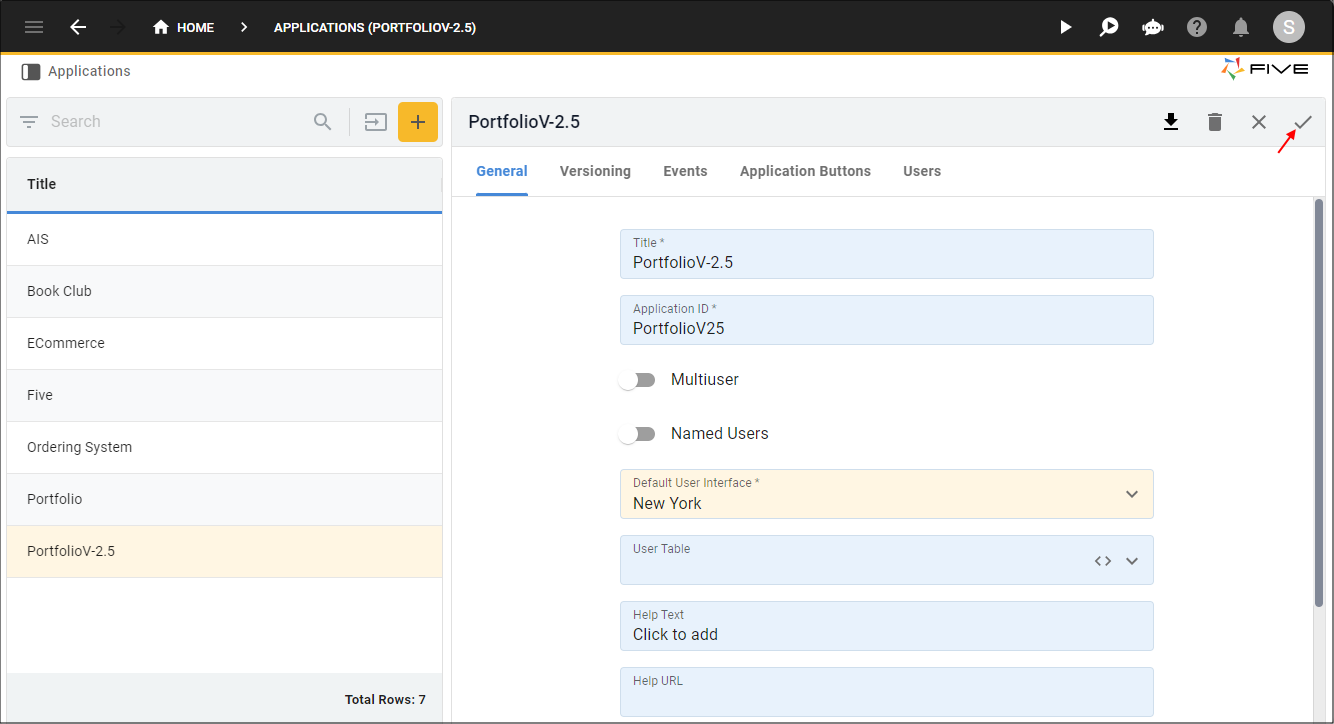Expand the Default User Interface dropdown

(x=1132, y=494)
